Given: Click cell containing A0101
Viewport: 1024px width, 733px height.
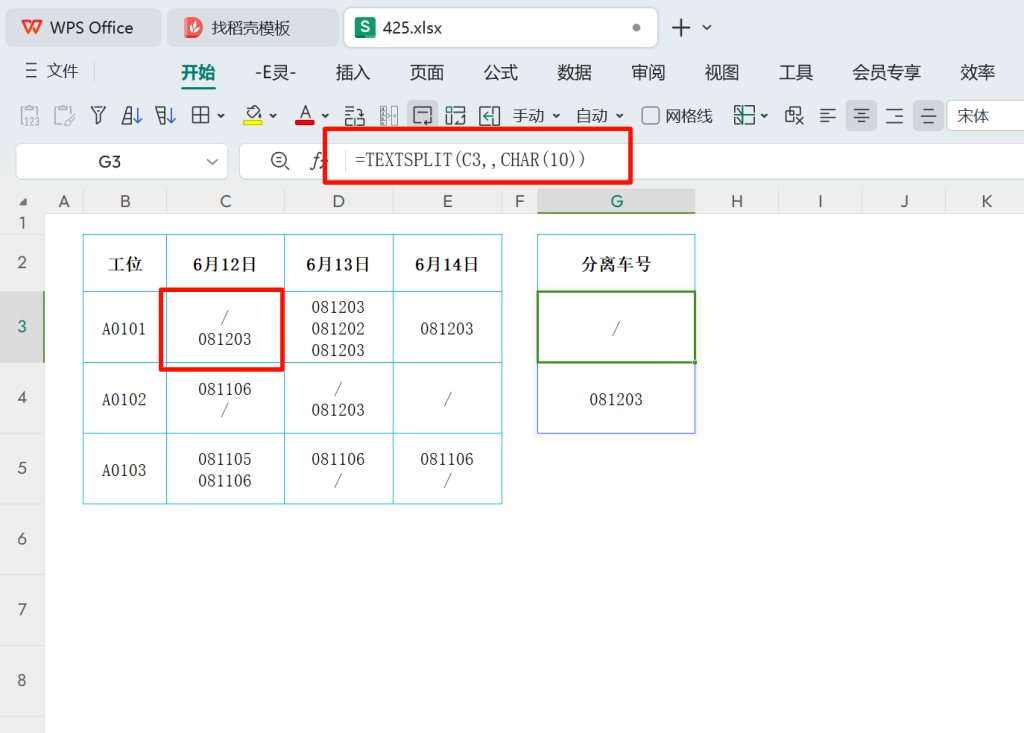Looking at the screenshot, I should pos(124,328).
